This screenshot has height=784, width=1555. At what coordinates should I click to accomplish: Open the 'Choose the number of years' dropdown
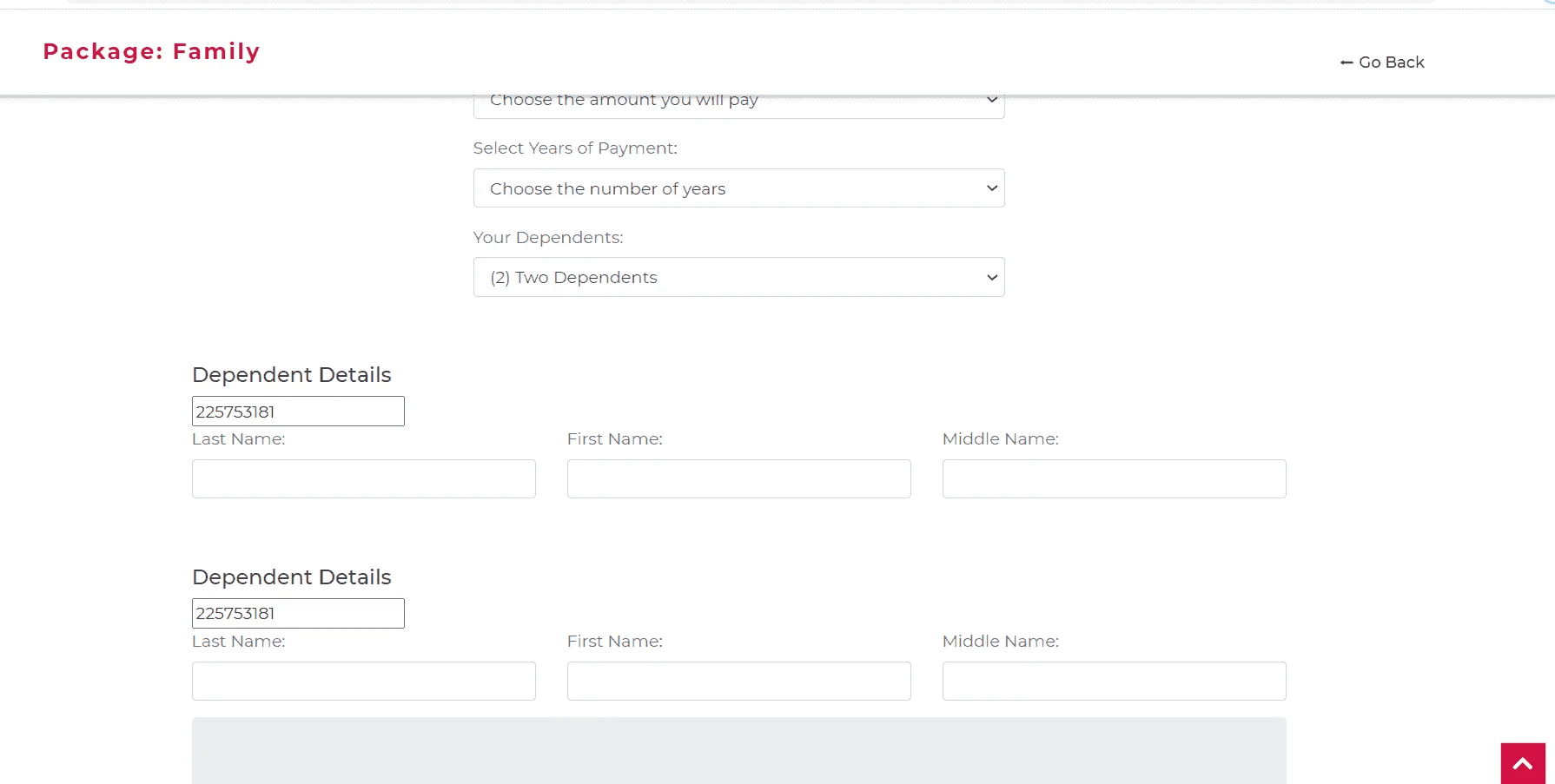(x=739, y=188)
